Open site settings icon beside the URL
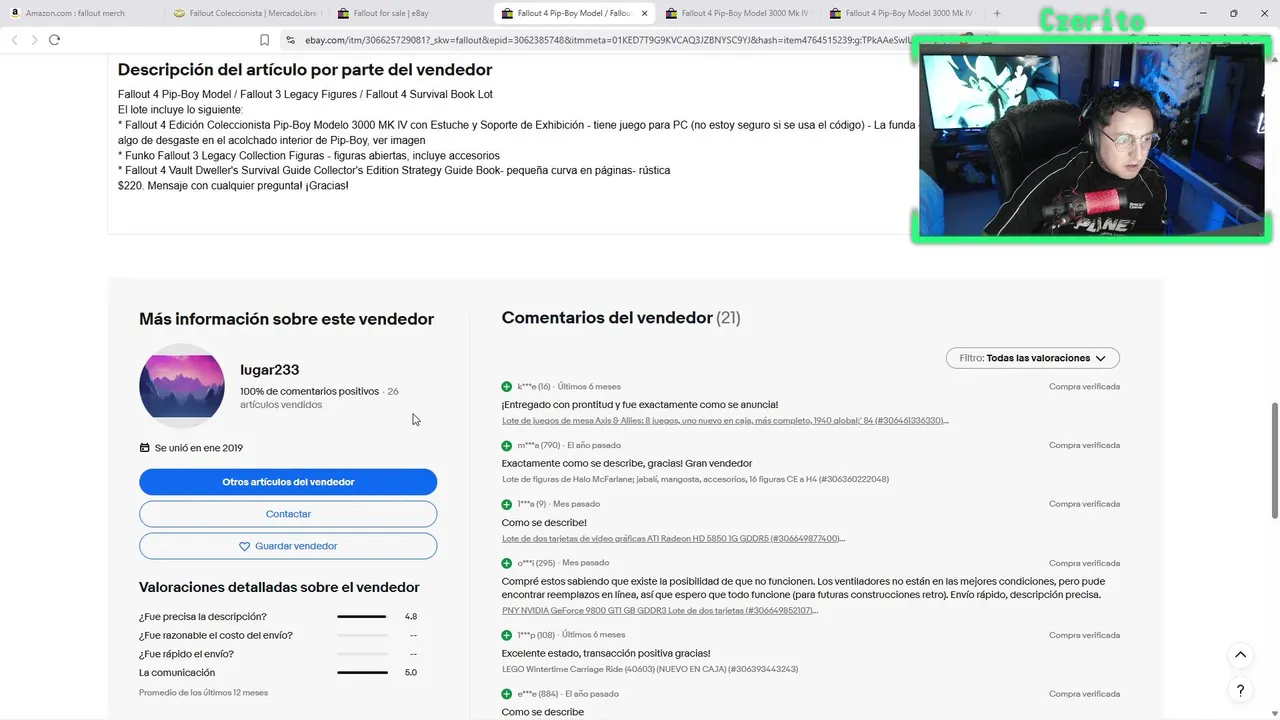The height and width of the screenshot is (720, 1280). pyautogui.click(x=290, y=40)
